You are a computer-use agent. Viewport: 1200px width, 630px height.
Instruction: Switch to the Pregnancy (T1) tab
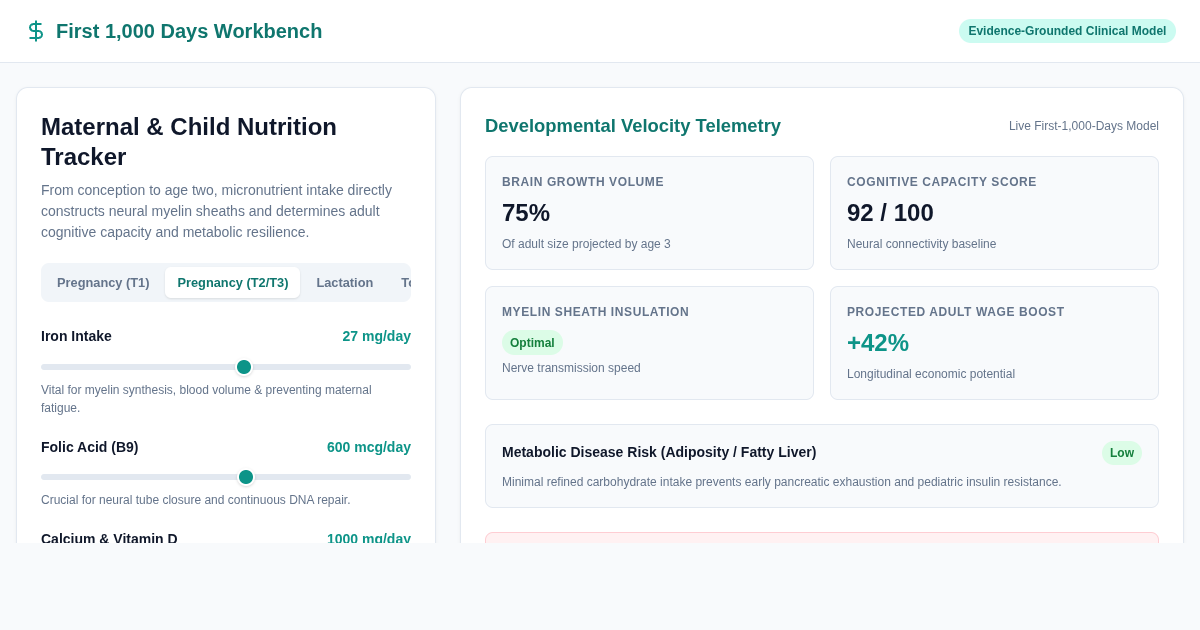[103, 283]
